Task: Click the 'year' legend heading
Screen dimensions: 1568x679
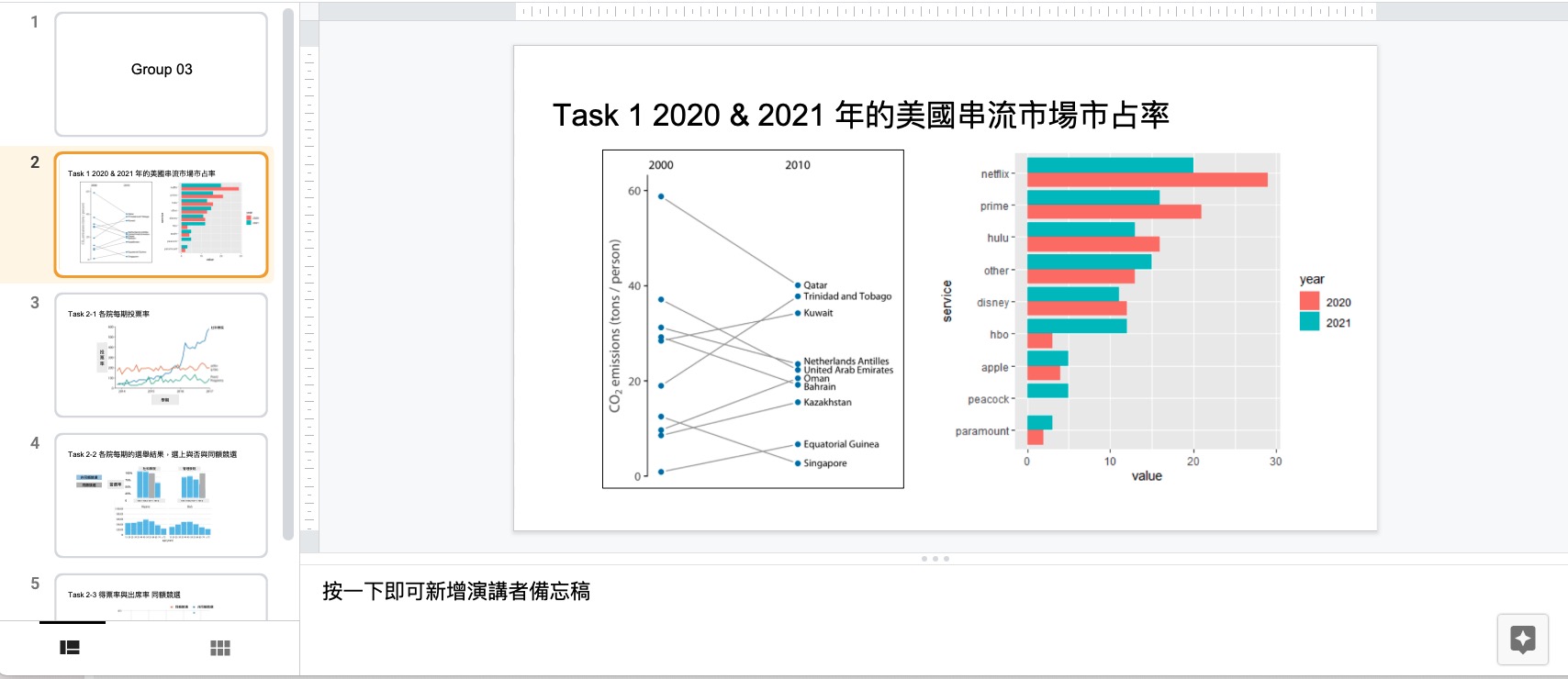Action: 1312,279
